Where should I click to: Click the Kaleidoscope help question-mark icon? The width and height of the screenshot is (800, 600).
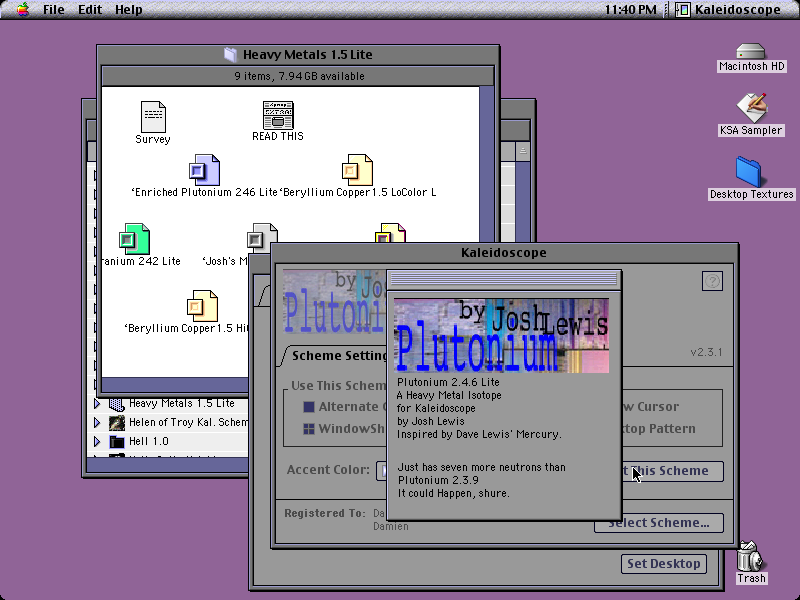(x=712, y=281)
